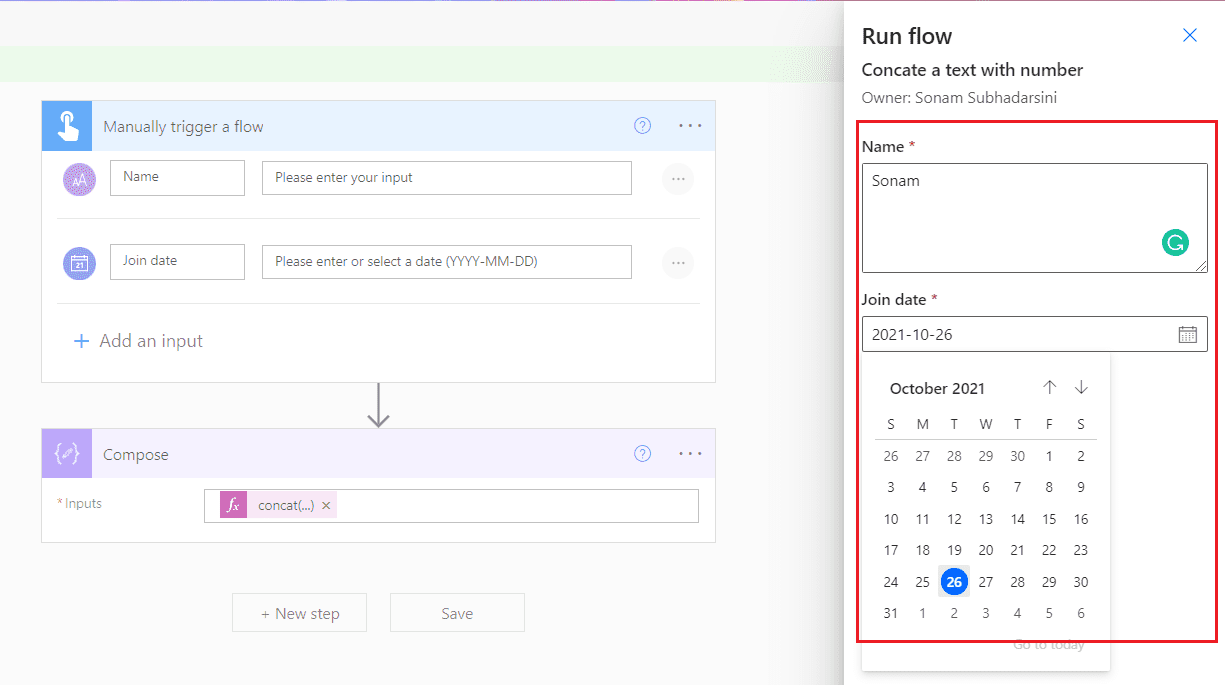Open the Compose card ellipsis menu
Image resolution: width=1225 pixels, height=685 pixels.
tap(690, 453)
